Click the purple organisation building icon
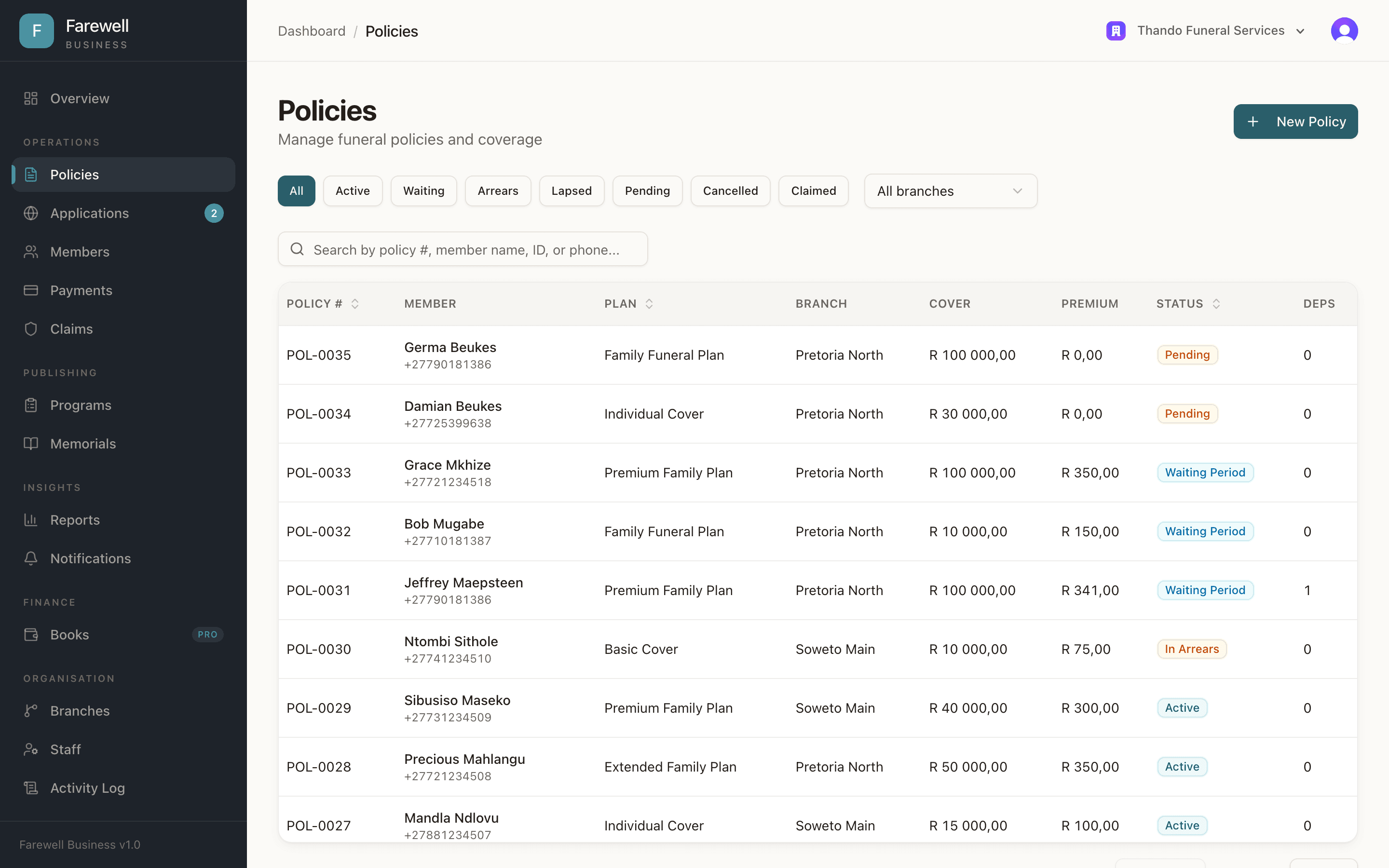Viewport: 1389px width, 868px height. click(1116, 30)
